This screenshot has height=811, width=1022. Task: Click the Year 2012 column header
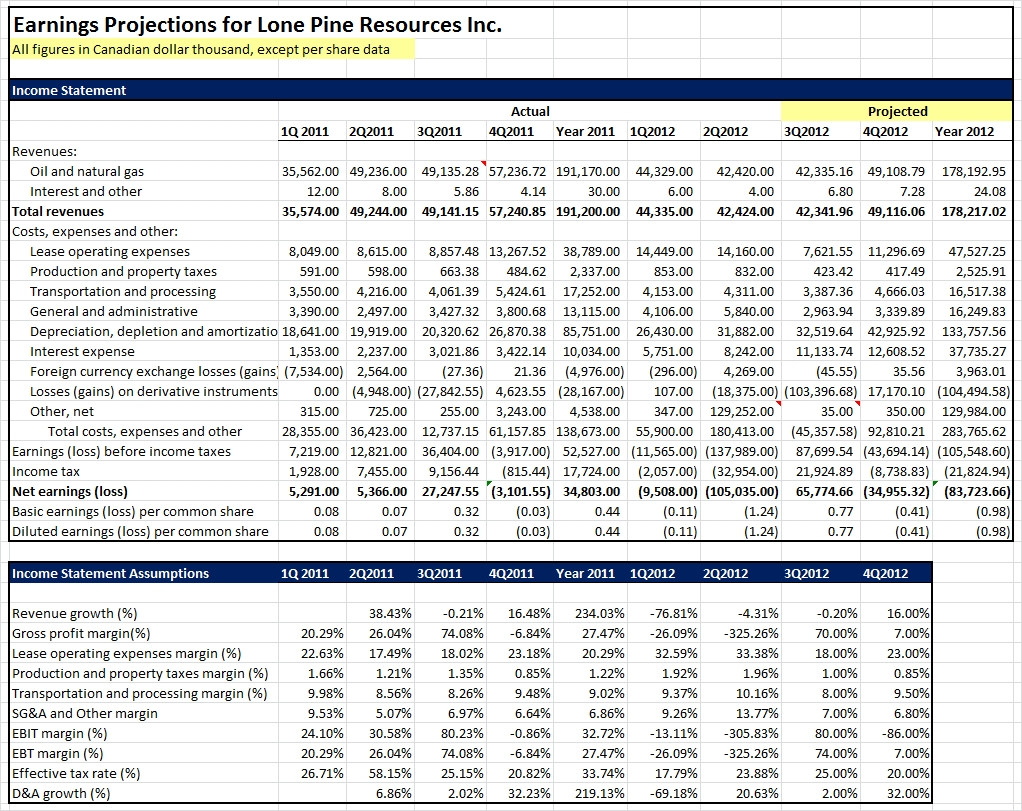964,131
